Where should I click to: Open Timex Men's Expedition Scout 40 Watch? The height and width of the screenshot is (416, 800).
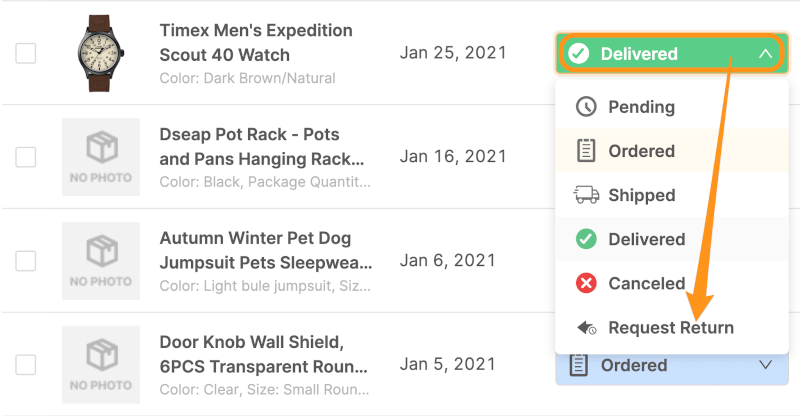coord(256,42)
